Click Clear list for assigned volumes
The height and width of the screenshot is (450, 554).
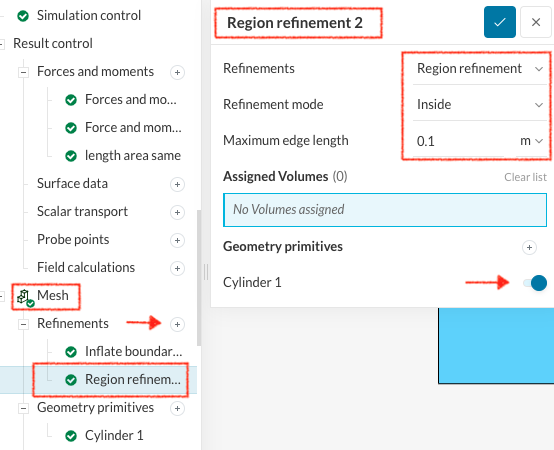click(x=525, y=177)
